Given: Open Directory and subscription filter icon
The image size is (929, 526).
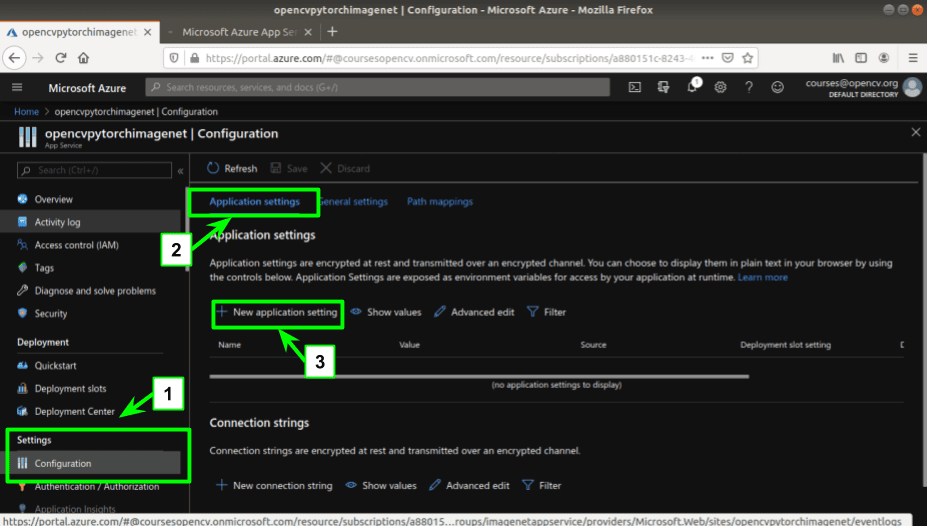Looking at the screenshot, I should [663, 88].
